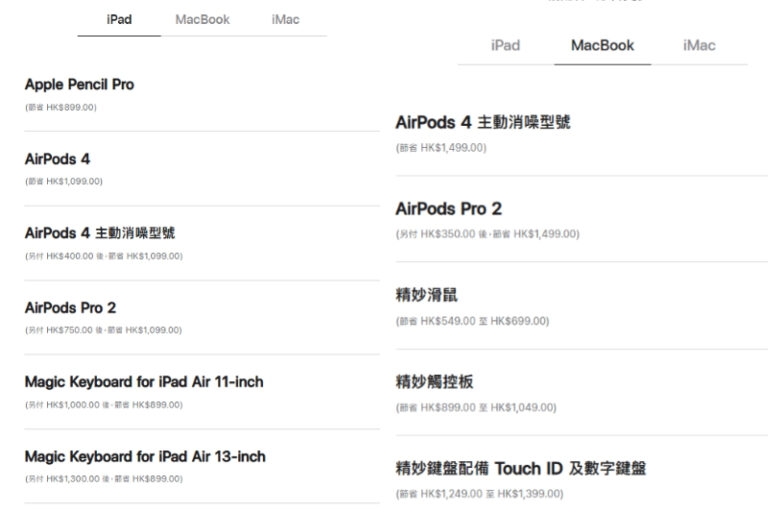
Task: Choose the plain AirPods 4 option
Action: pyautogui.click(x=57, y=159)
